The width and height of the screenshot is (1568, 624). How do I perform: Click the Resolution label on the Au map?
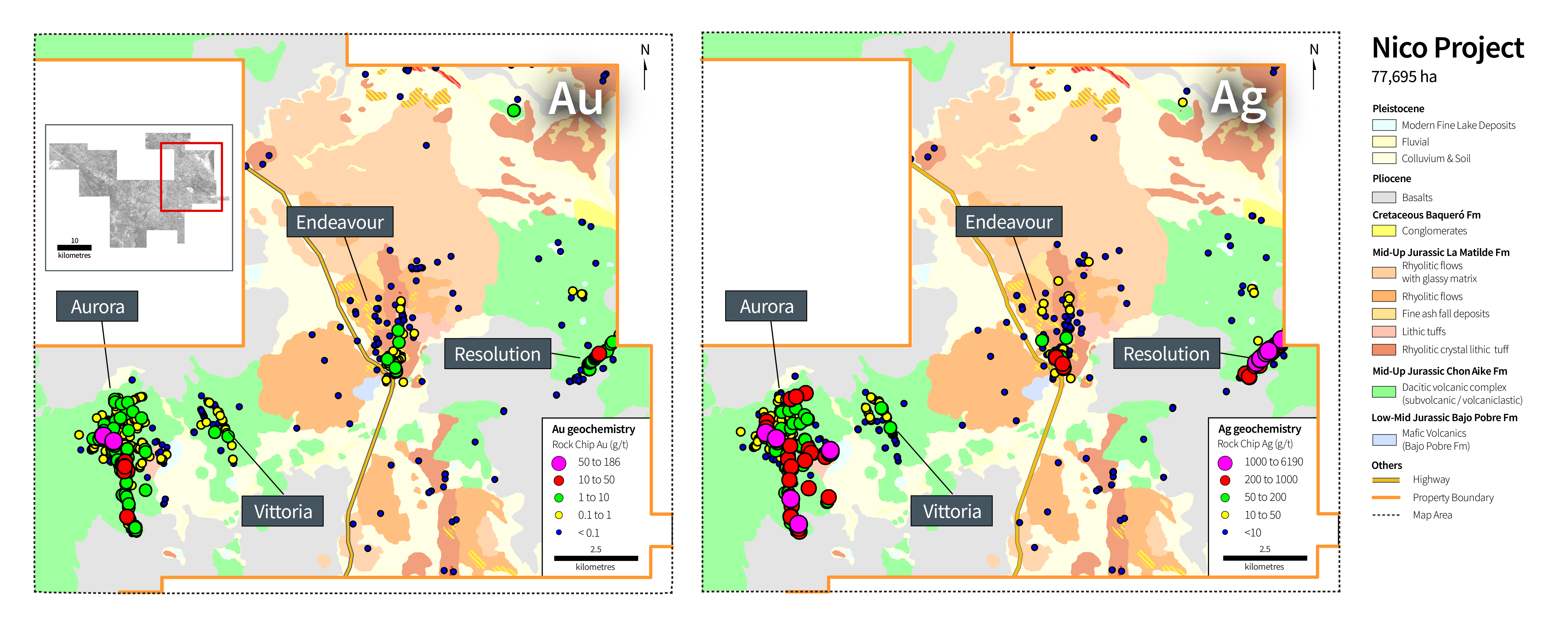click(x=497, y=354)
